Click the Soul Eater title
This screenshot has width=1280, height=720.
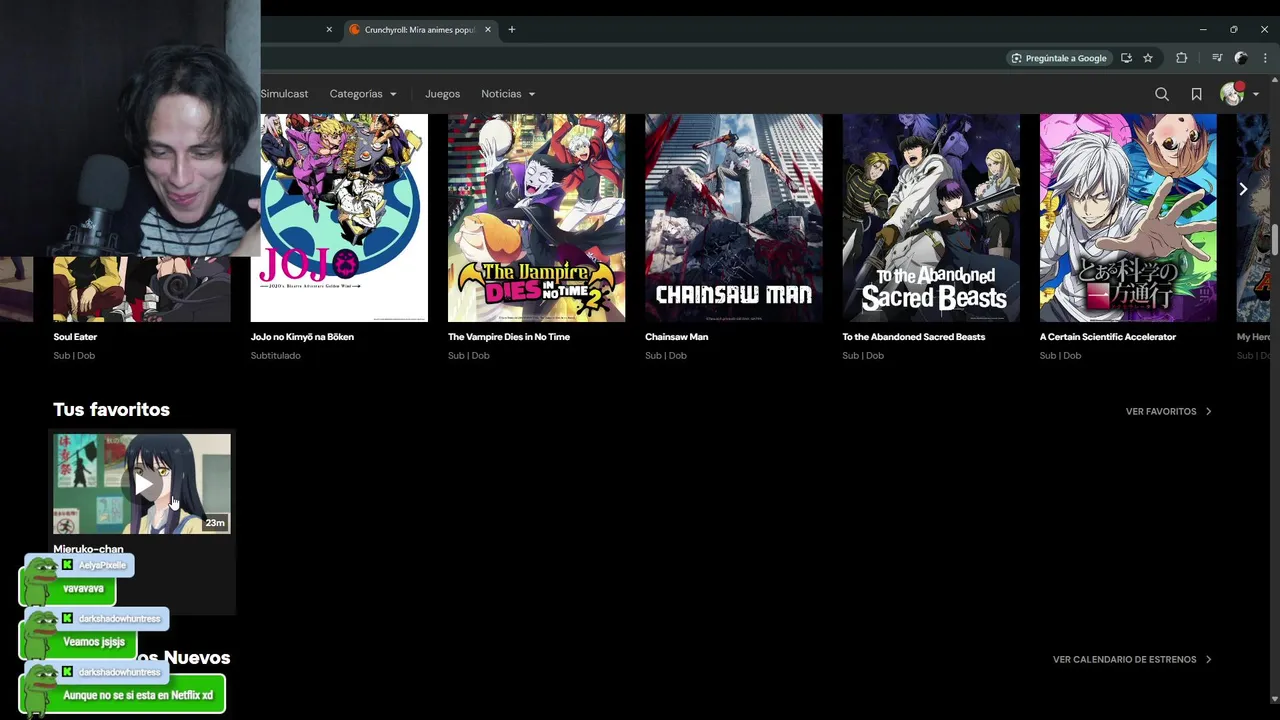point(75,337)
